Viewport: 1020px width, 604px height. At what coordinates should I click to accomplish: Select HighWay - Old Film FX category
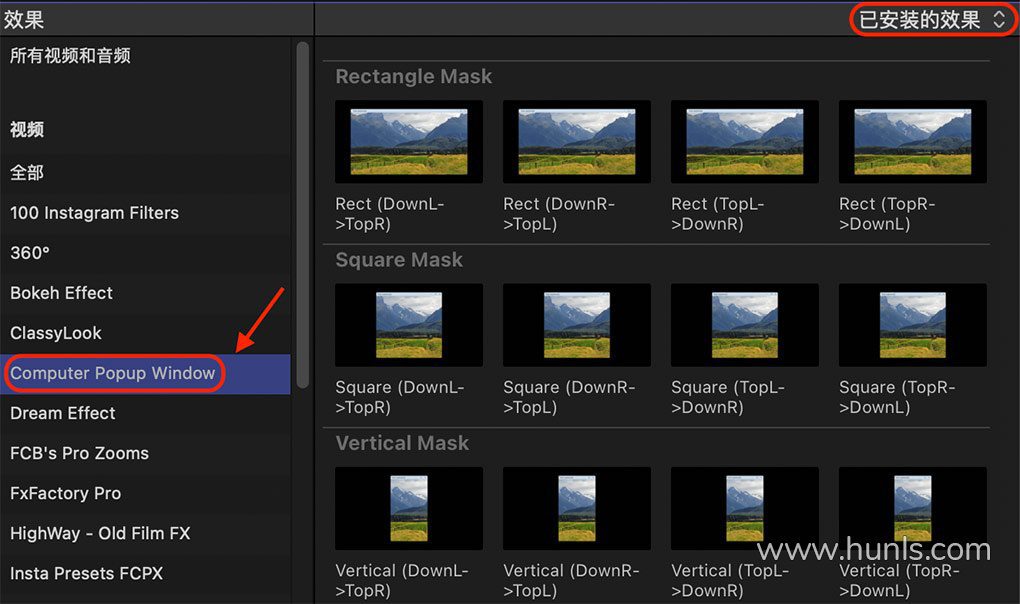100,533
